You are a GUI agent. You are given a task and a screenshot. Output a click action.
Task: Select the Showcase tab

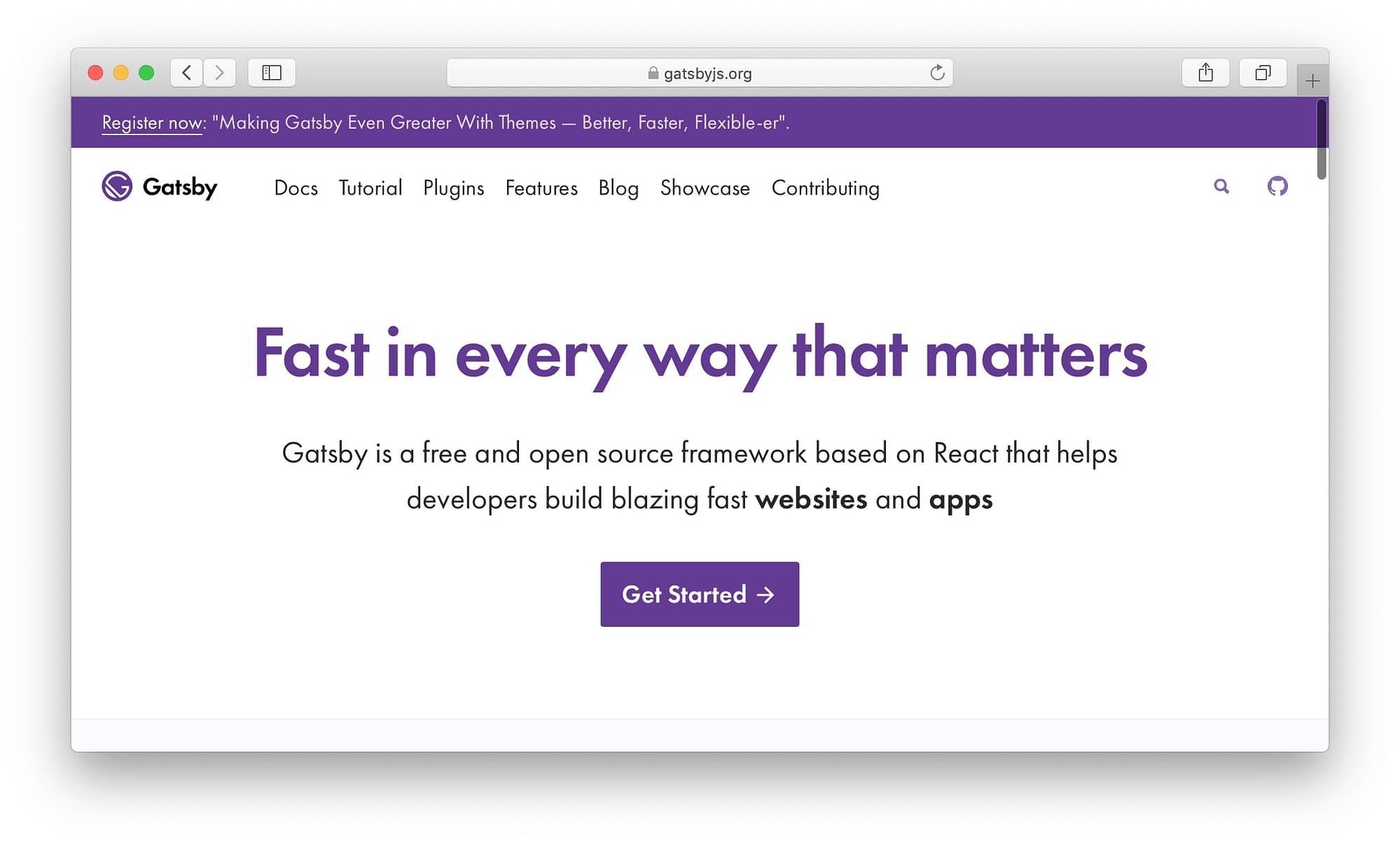tap(705, 188)
